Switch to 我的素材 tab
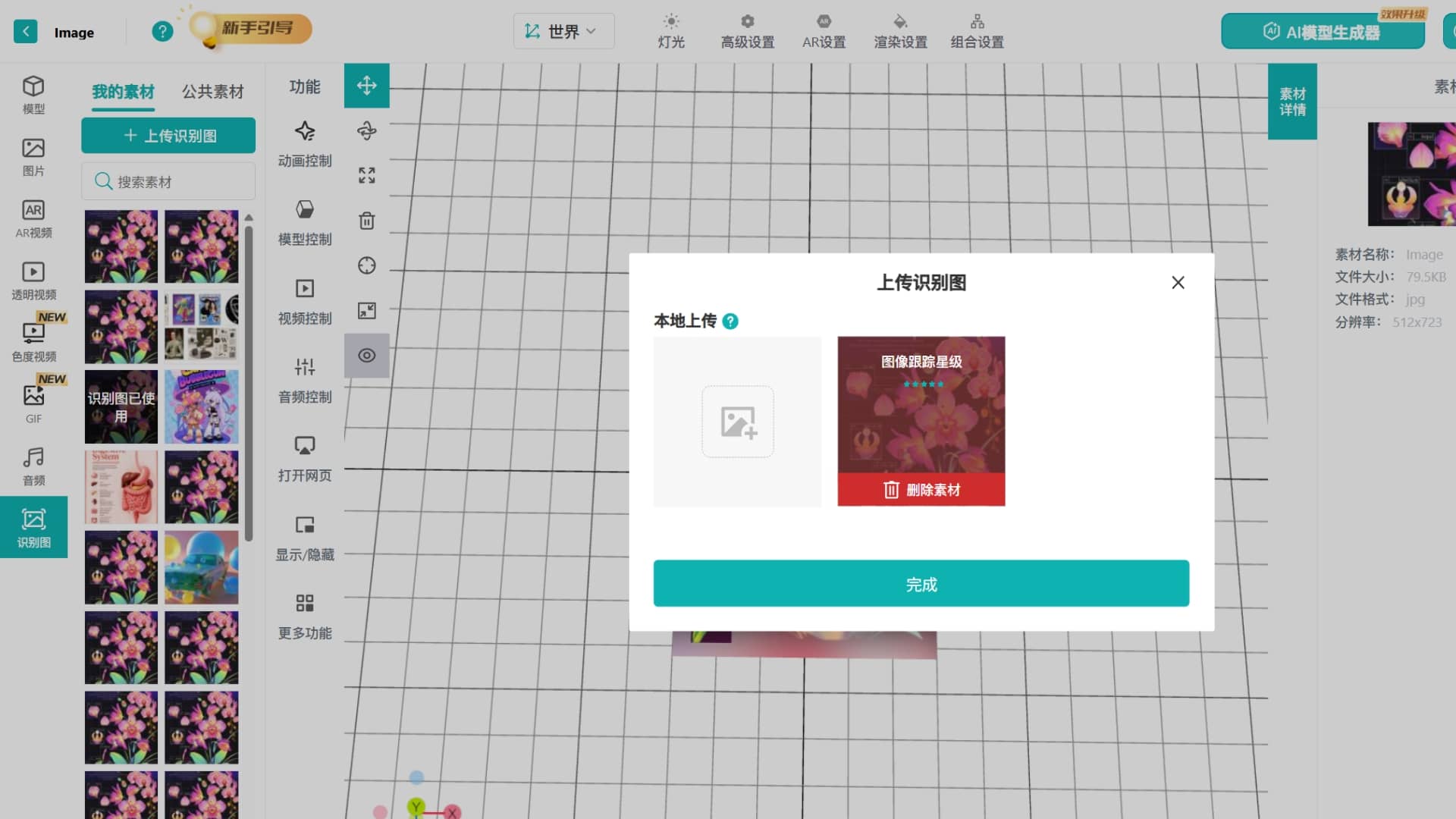This screenshot has height=819, width=1456. point(123,92)
